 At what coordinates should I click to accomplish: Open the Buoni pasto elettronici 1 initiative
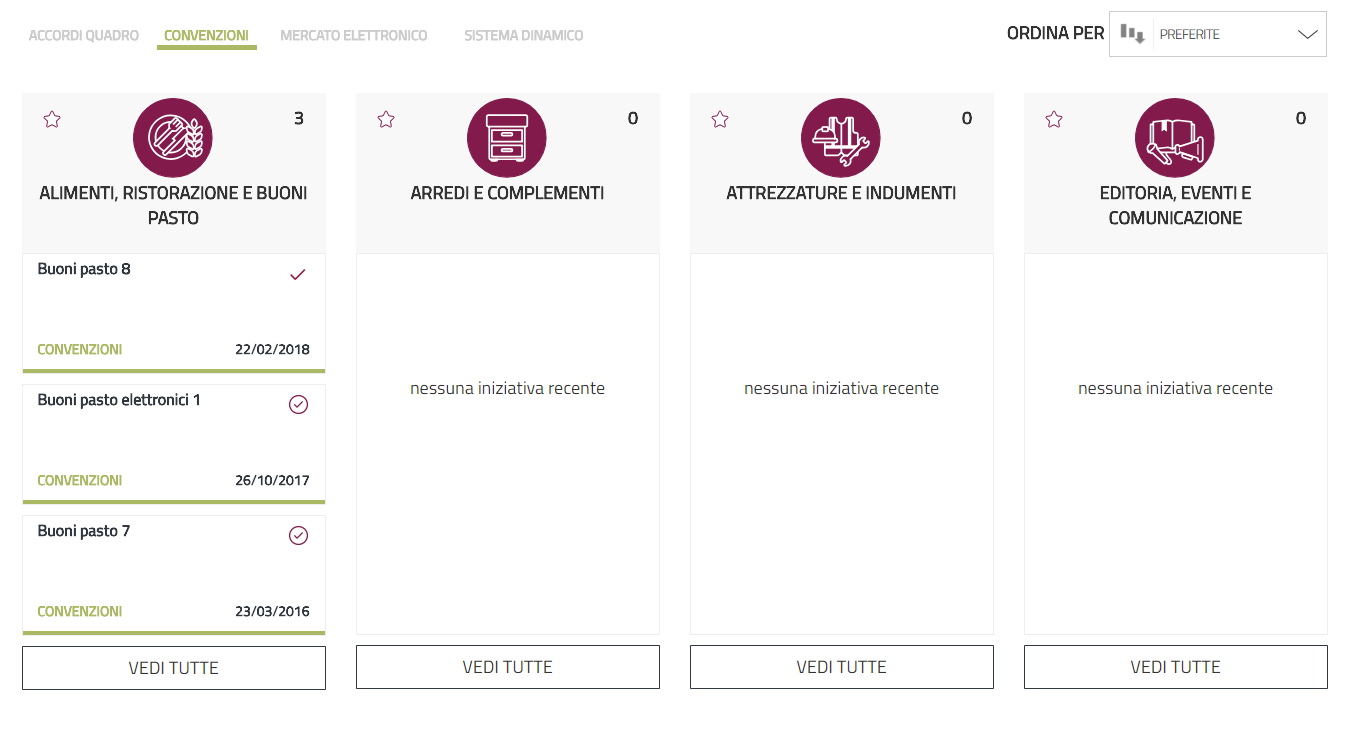pos(120,401)
